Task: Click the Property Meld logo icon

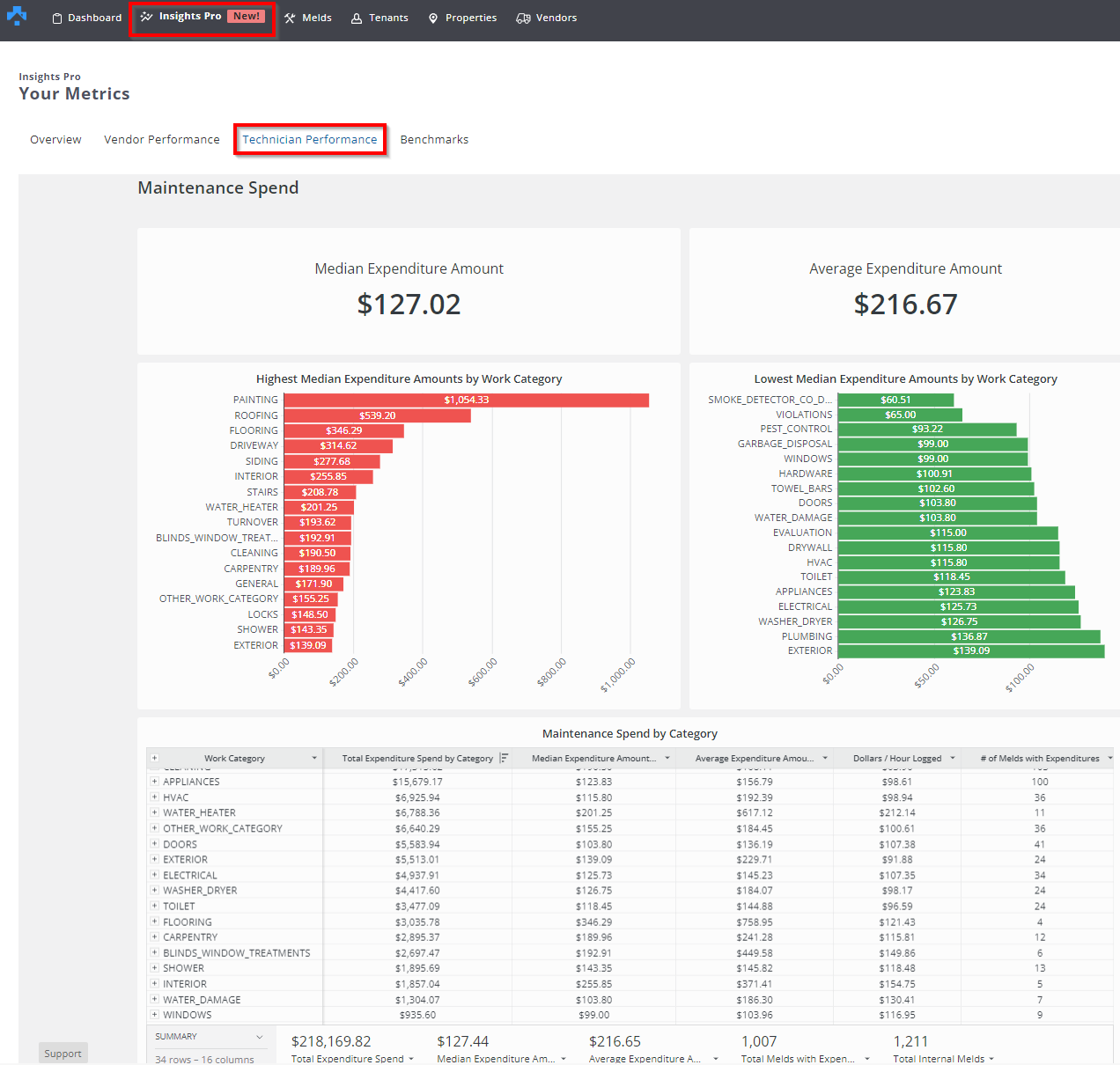Action: [17, 17]
